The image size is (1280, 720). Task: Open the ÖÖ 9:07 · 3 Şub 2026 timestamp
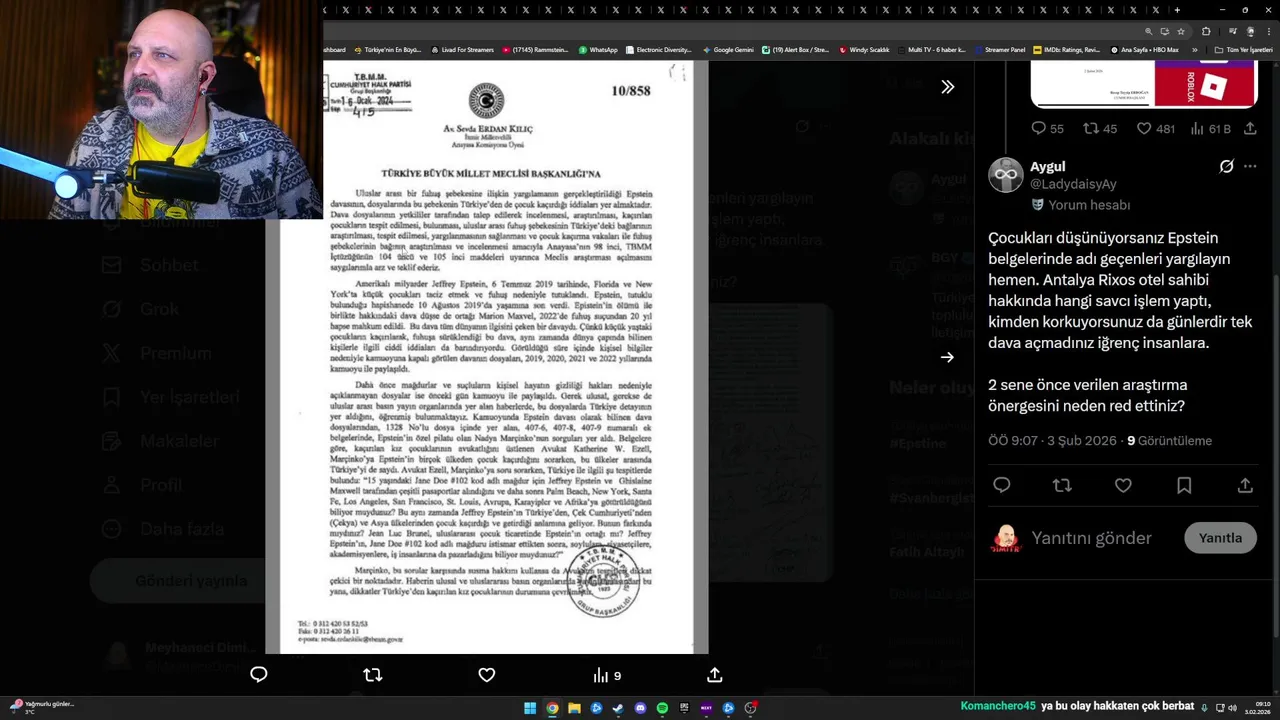(1052, 441)
